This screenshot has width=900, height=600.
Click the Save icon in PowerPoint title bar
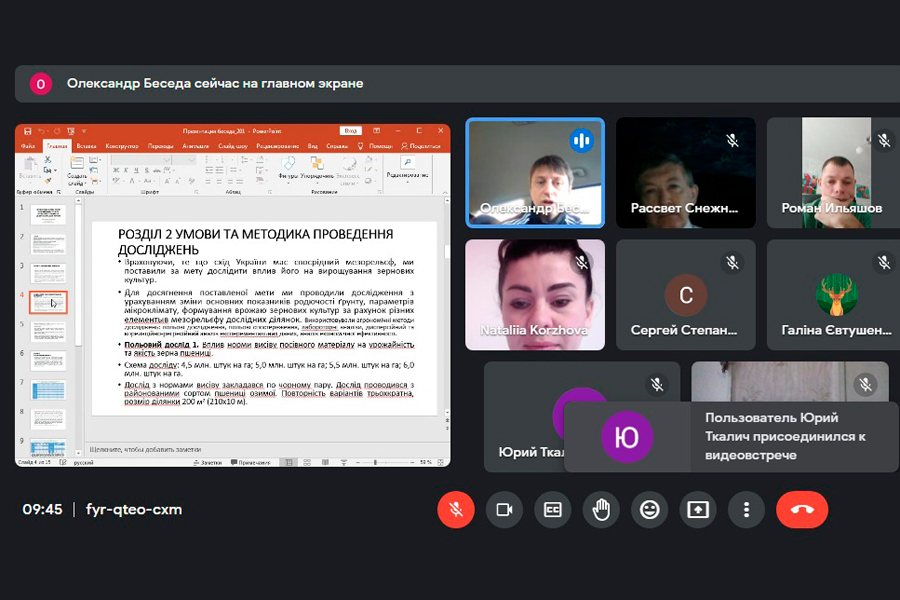pos(27,131)
